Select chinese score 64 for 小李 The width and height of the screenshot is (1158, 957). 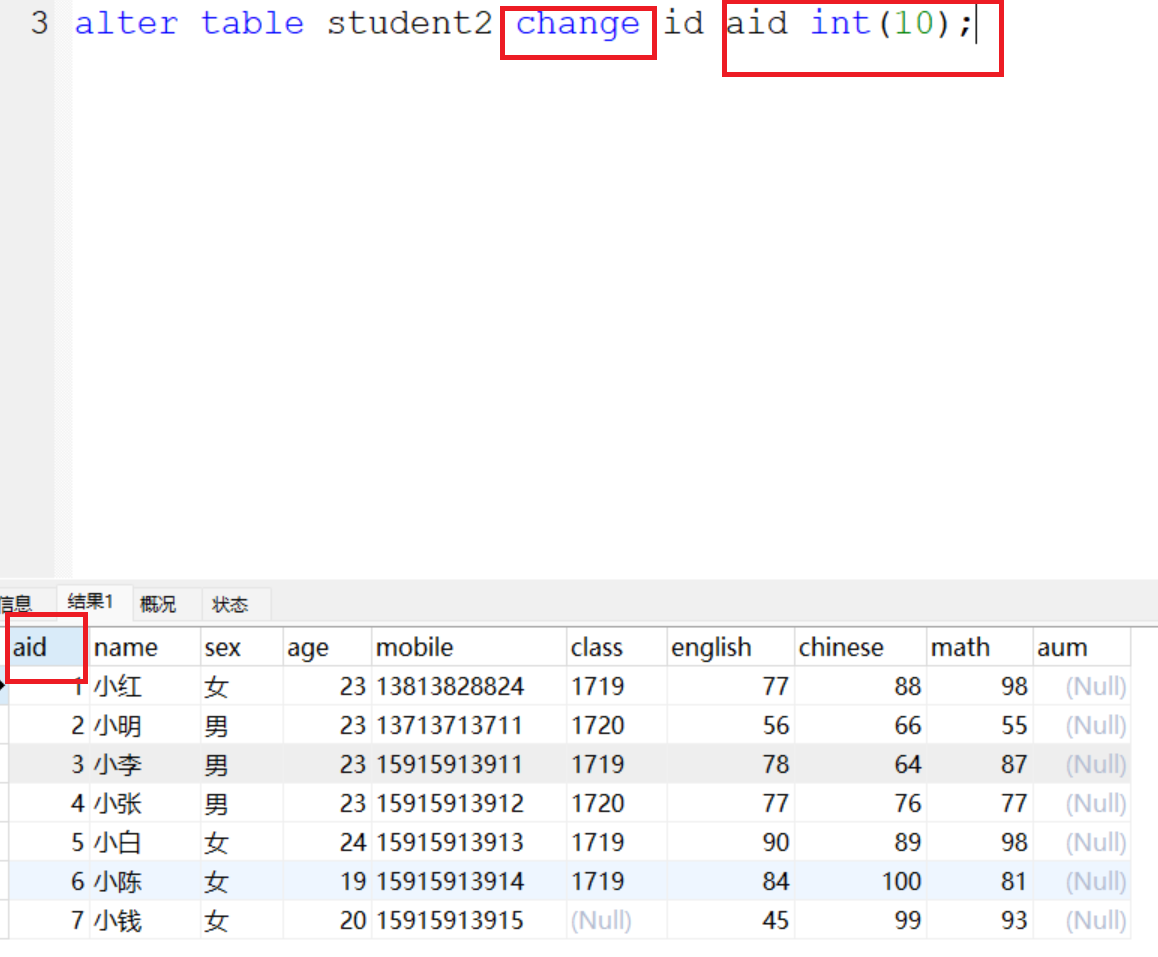(860, 764)
